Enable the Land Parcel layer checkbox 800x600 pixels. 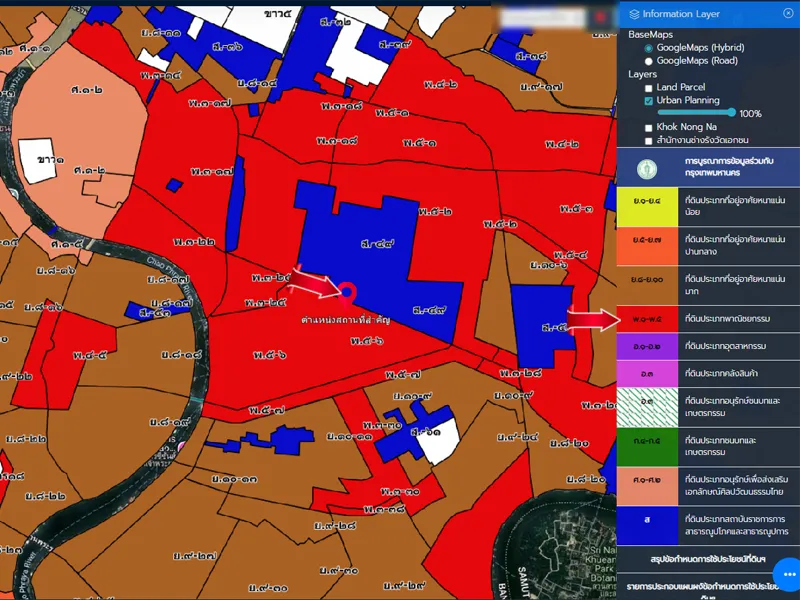tap(649, 88)
